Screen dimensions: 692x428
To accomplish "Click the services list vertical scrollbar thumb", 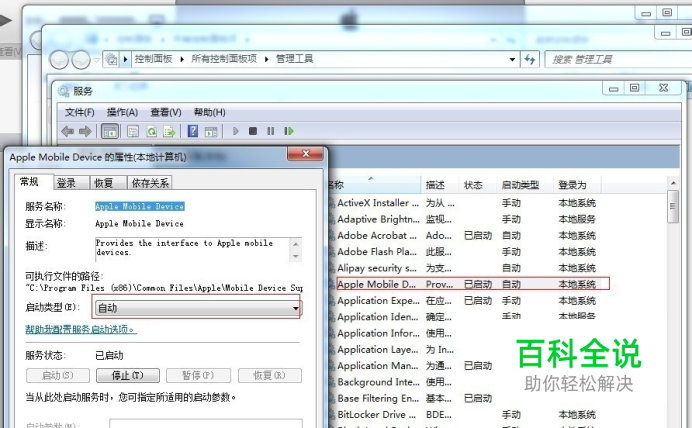I will [x=673, y=206].
